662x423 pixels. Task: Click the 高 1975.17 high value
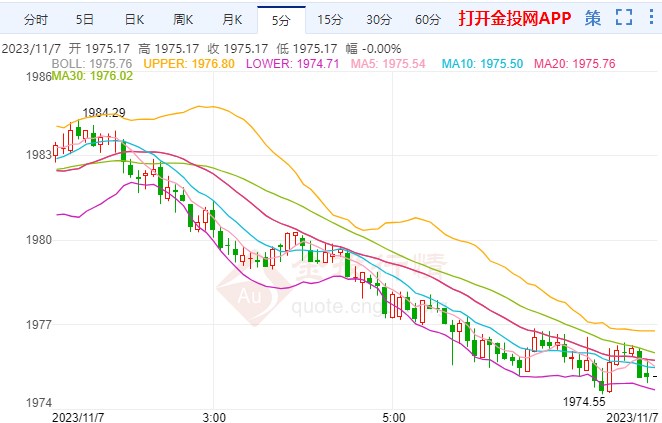click(168, 49)
